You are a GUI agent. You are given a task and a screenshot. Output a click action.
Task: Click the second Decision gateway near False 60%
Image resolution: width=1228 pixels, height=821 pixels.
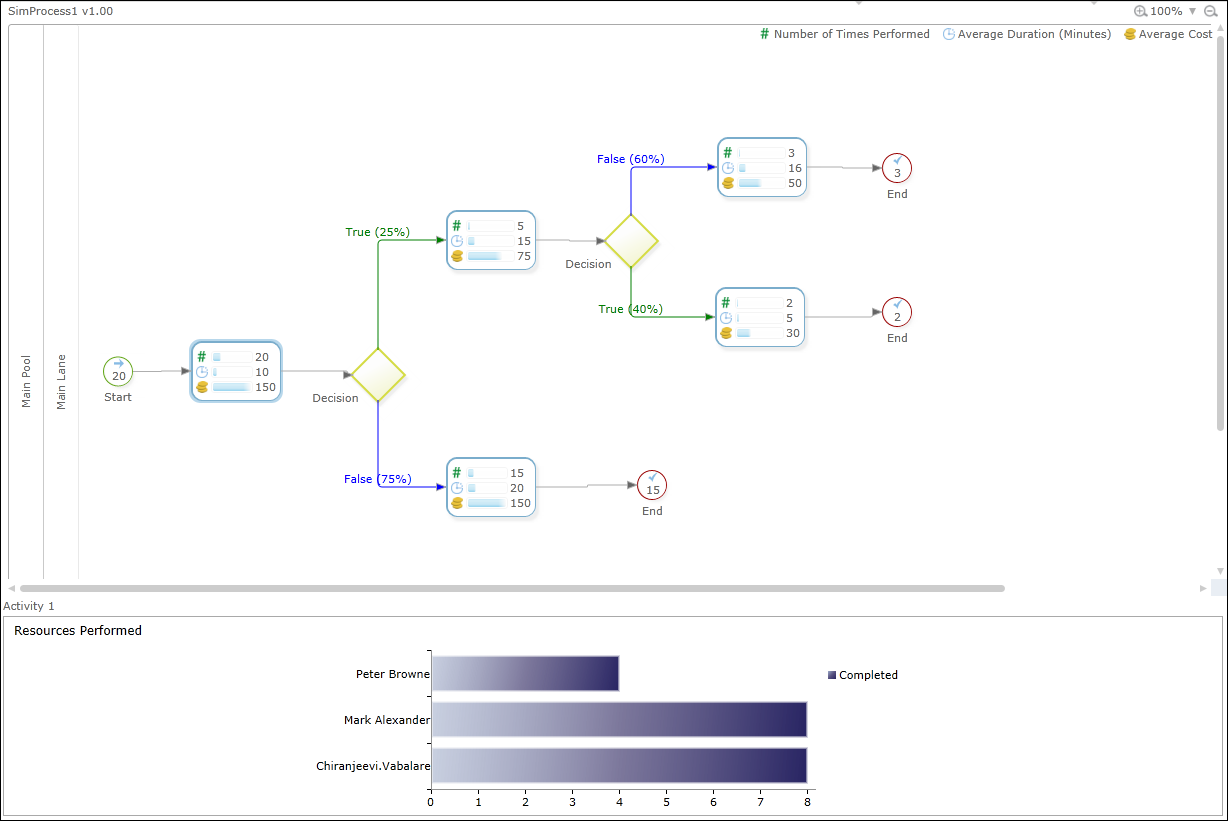[630, 241]
